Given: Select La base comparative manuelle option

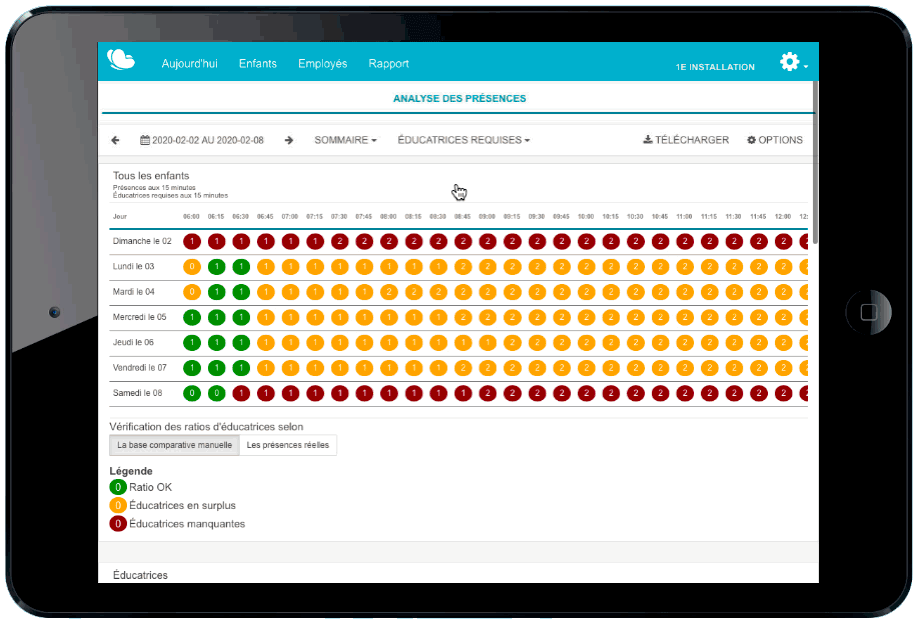Looking at the screenshot, I should point(174,445).
